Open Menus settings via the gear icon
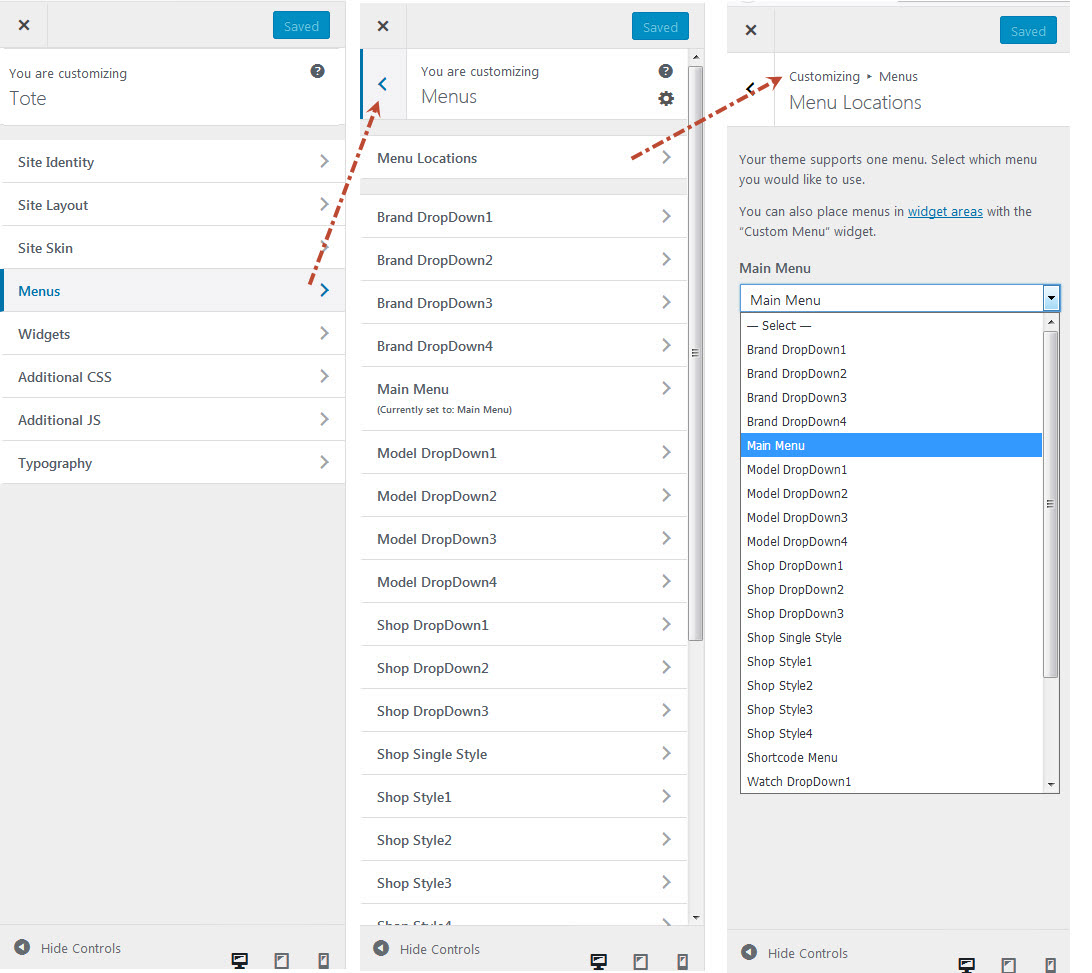The height and width of the screenshot is (973, 1092). [x=666, y=98]
